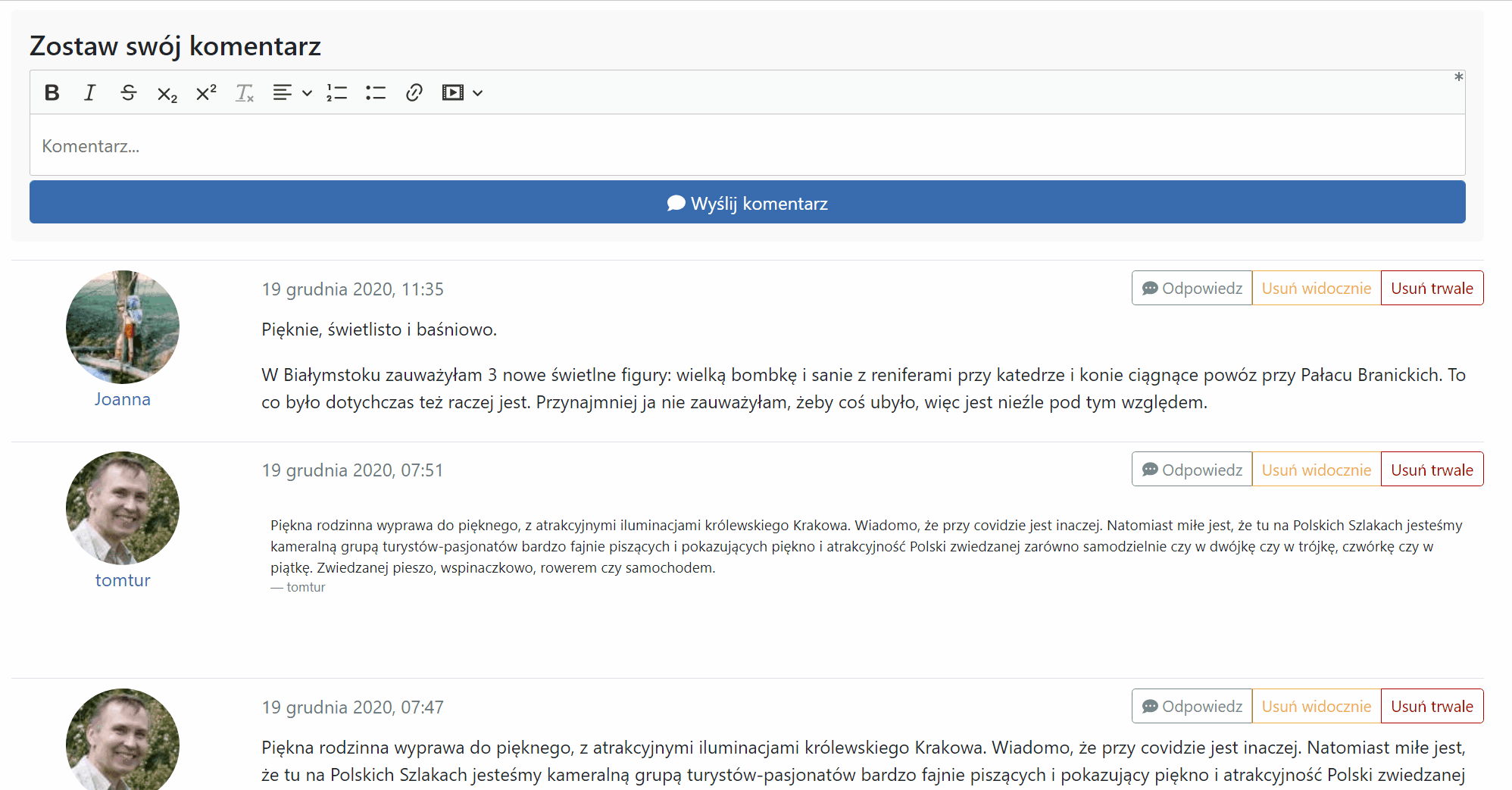Viewport: 1512px width, 790px height.
Task: Click the quote attribution — tomtur
Action: pos(298,587)
